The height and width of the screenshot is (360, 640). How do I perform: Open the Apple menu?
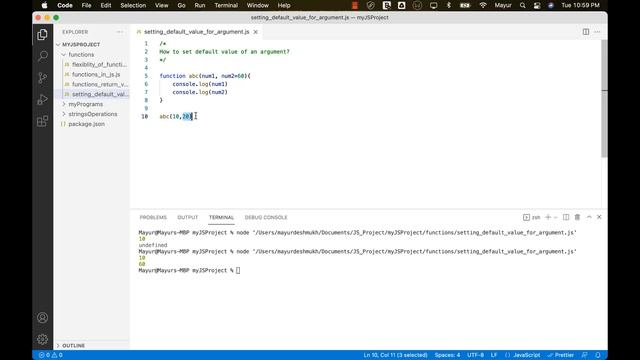coord(44,5)
